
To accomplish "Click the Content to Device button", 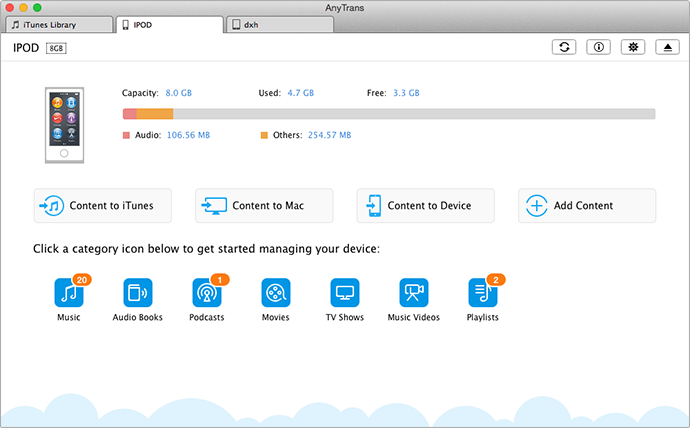I will (426, 205).
